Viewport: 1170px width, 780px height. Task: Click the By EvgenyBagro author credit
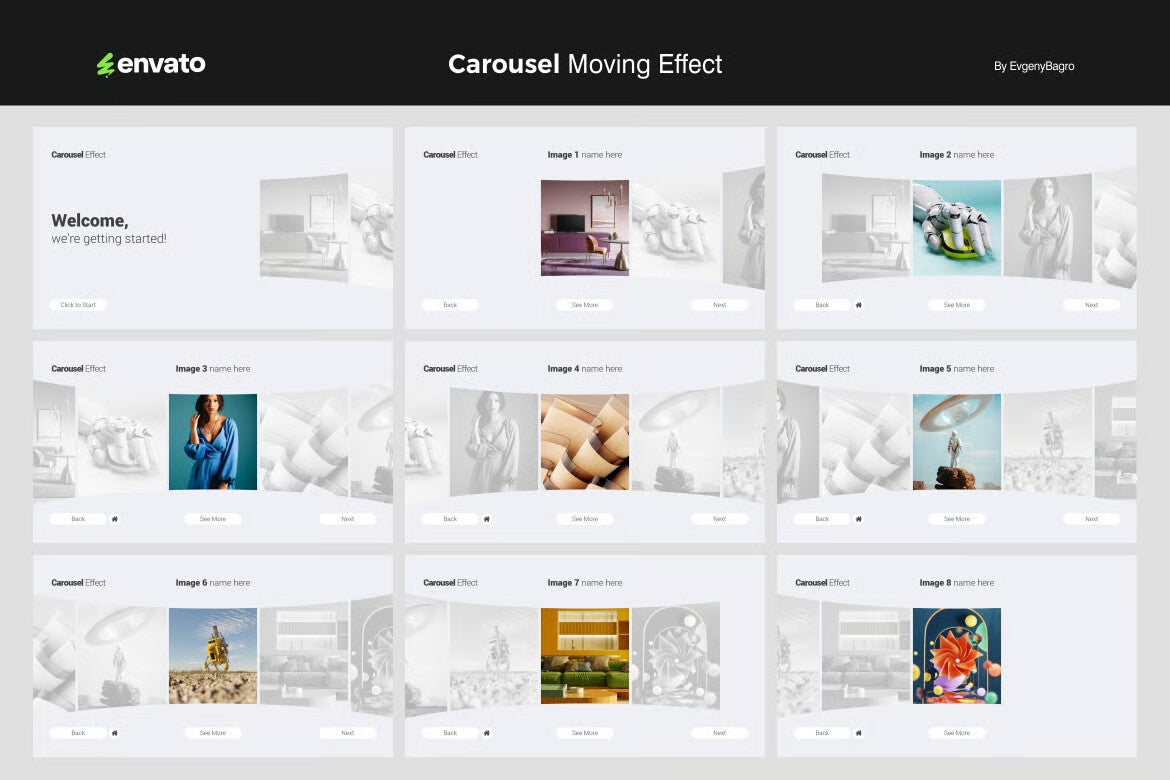1035,66
